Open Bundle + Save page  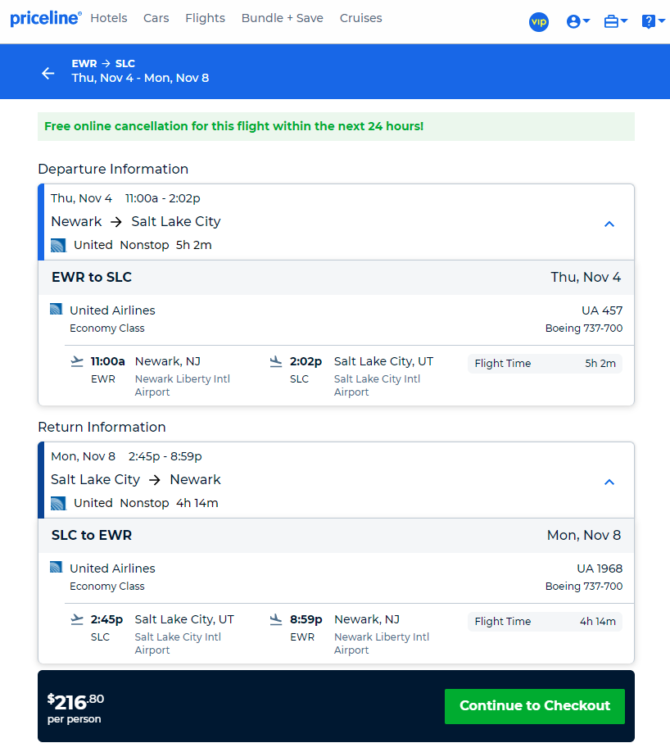click(x=282, y=18)
